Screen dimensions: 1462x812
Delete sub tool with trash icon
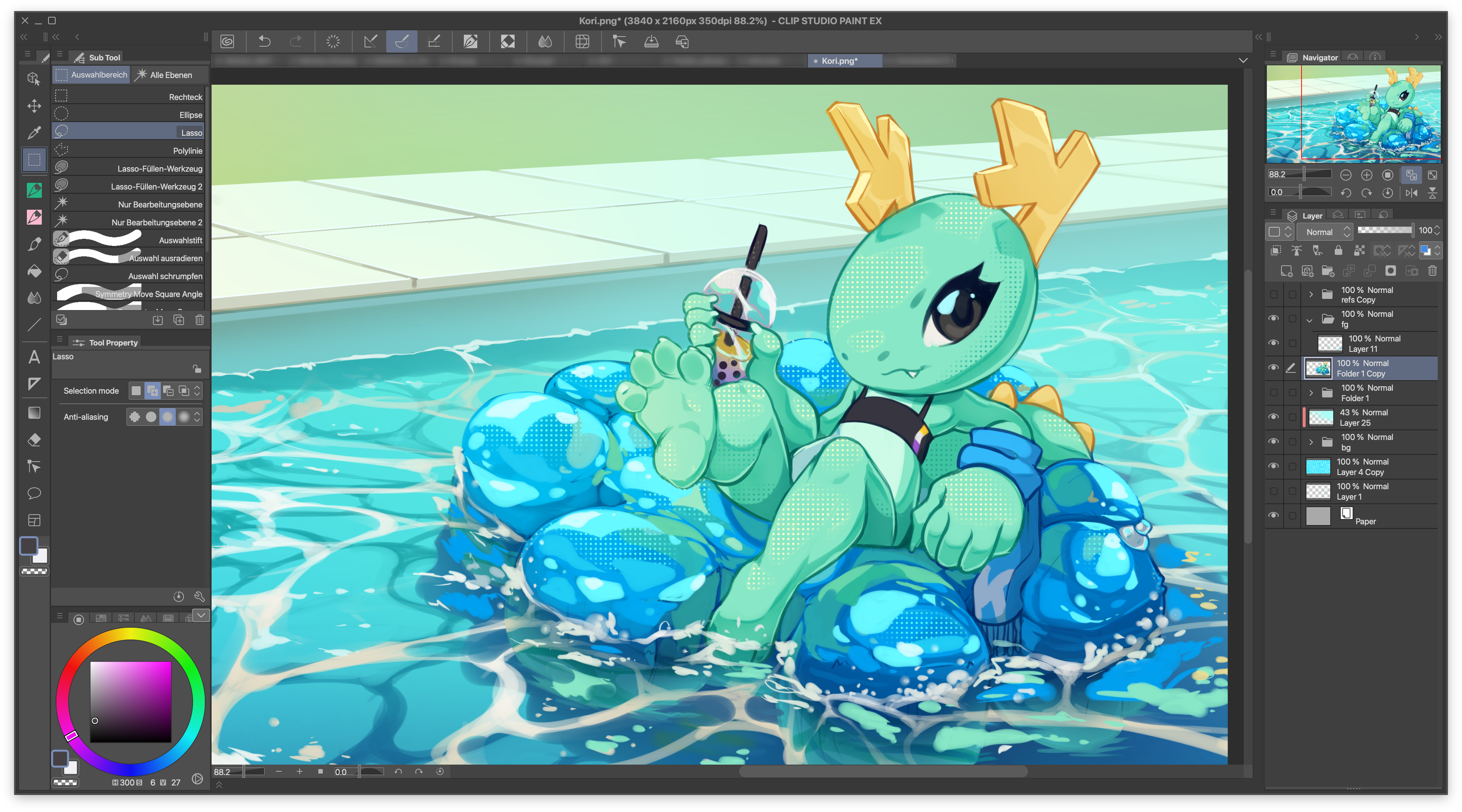(x=200, y=320)
